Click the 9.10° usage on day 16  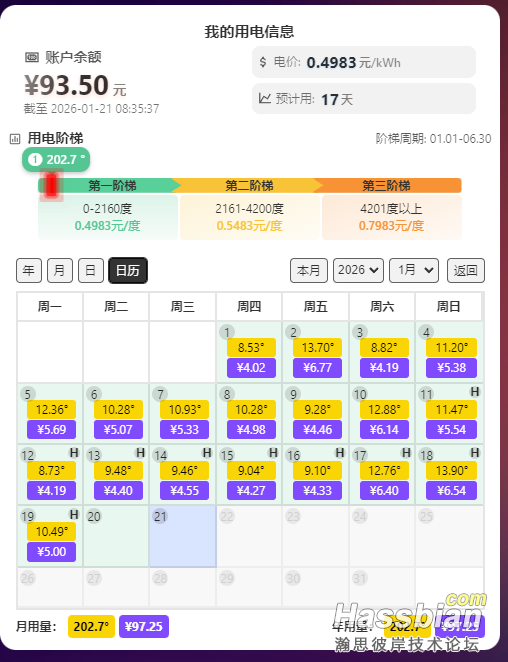pyautogui.click(x=318, y=470)
